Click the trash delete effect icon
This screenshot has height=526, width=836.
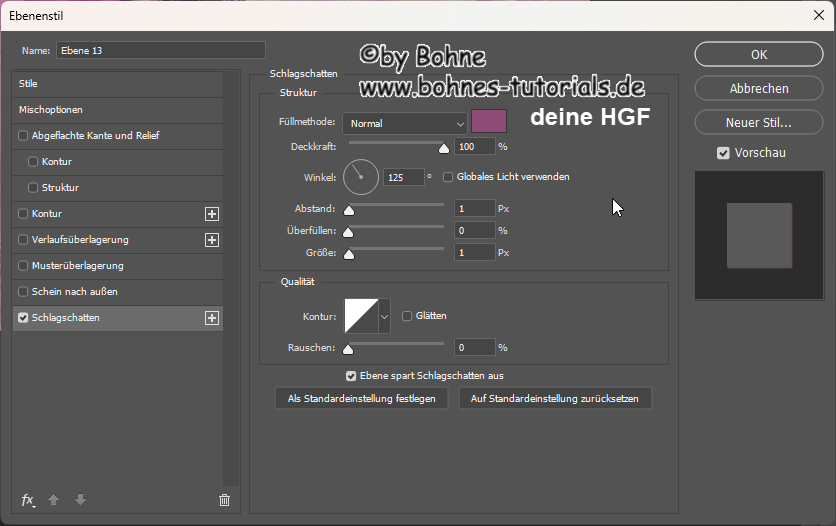[224, 500]
